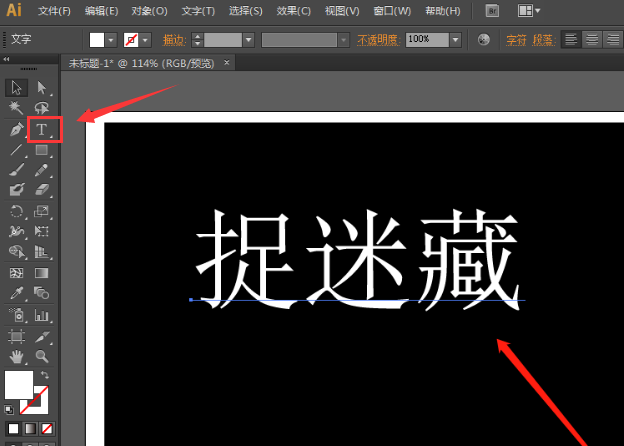
Task: Select the Scale tool
Action: [42, 211]
